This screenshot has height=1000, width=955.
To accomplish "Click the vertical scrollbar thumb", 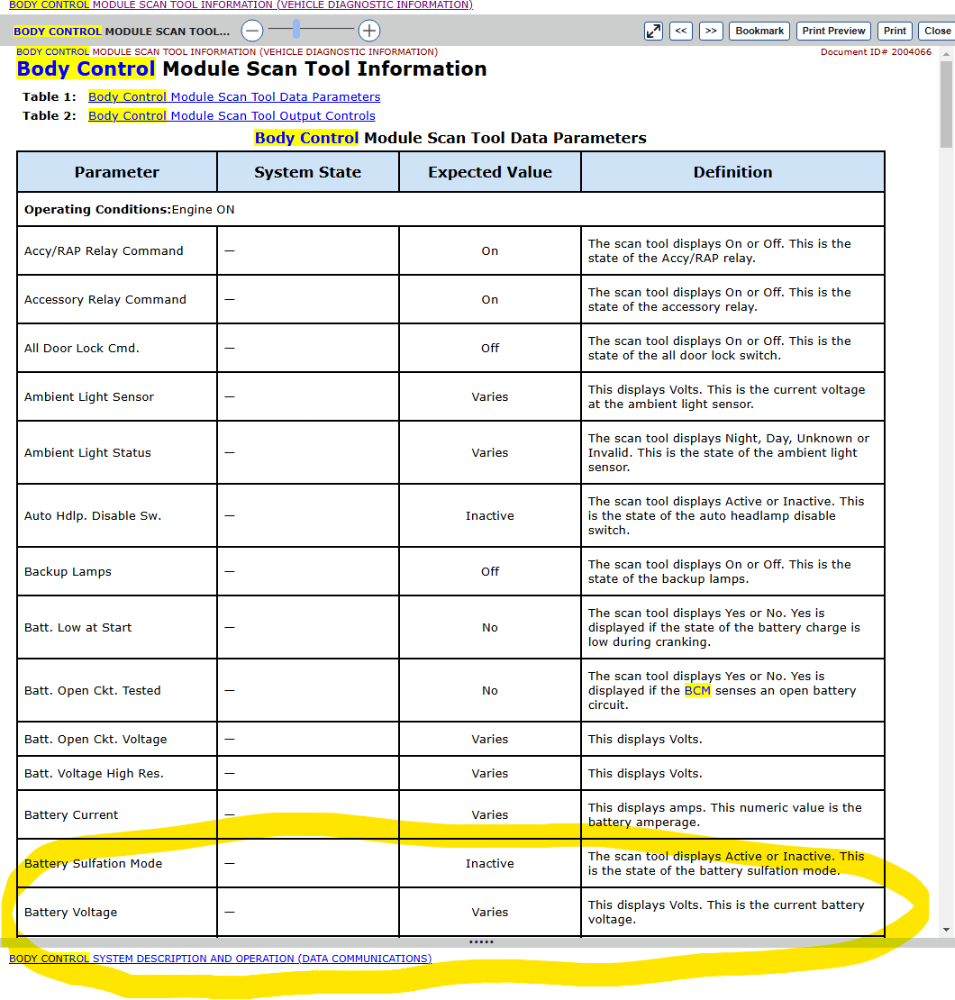I will point(946,105).
